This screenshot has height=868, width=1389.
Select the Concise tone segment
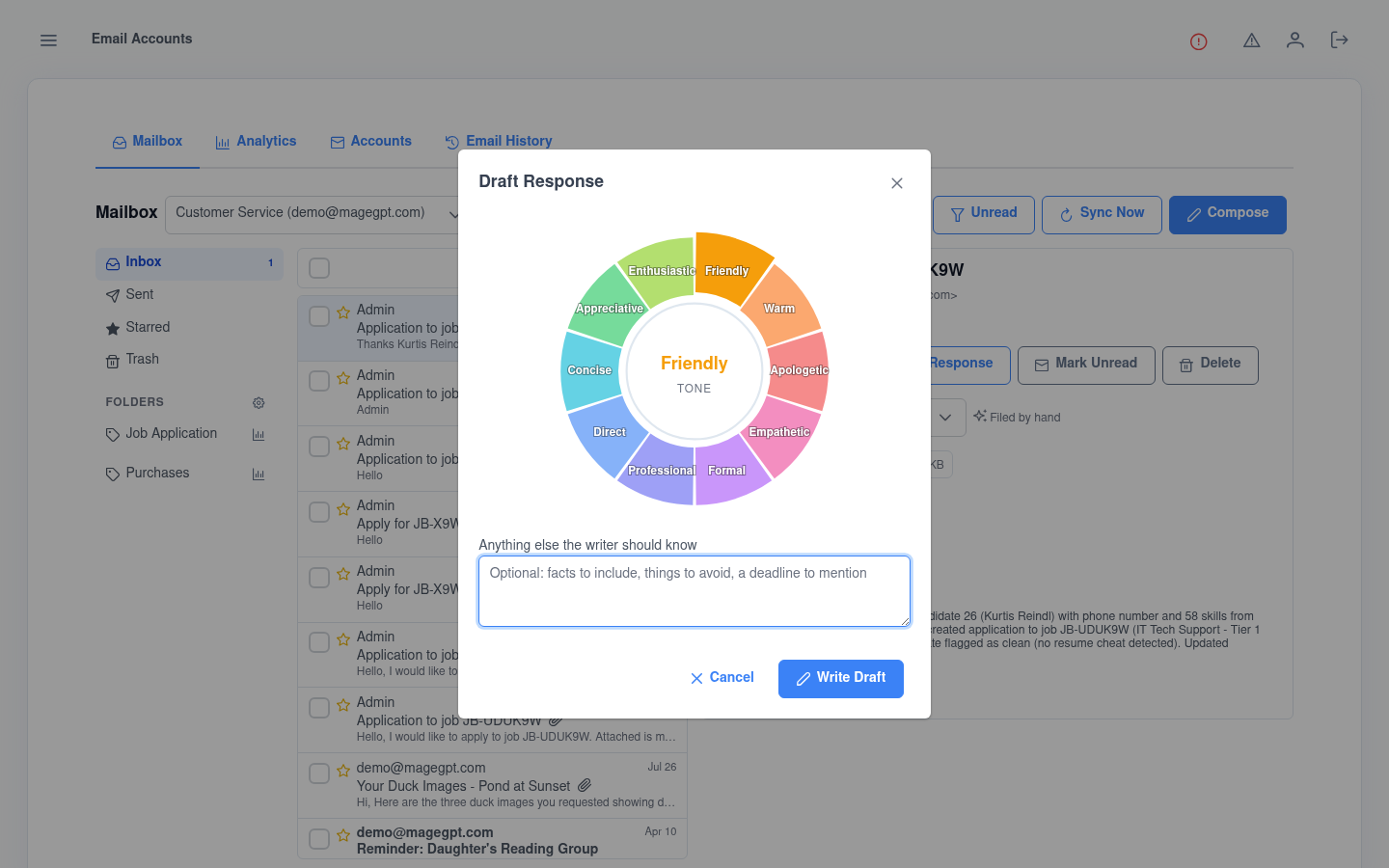590,370
